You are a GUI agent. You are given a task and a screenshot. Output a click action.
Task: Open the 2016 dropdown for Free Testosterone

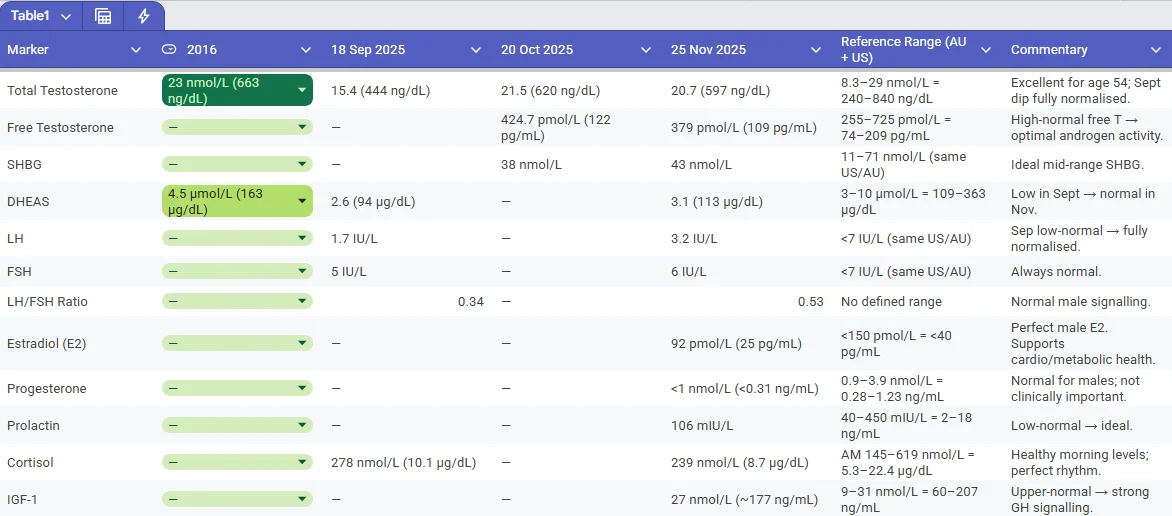(x=302, y=127)
